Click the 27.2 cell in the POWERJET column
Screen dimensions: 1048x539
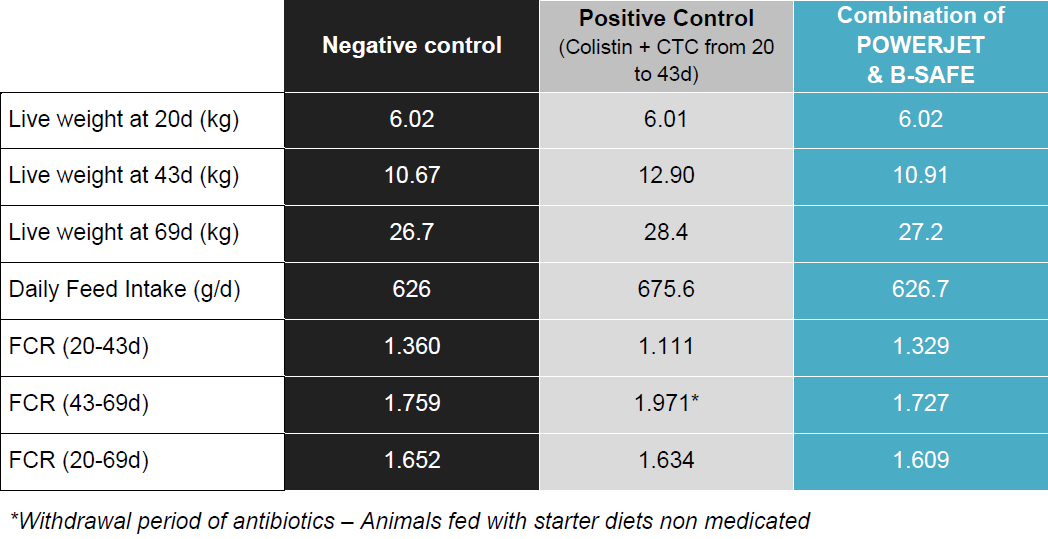coord(920,233)
